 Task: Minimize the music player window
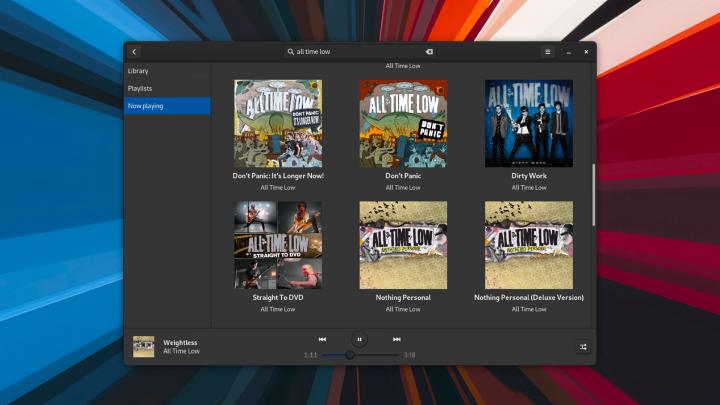pyautogui.click(x=568, y=51)
